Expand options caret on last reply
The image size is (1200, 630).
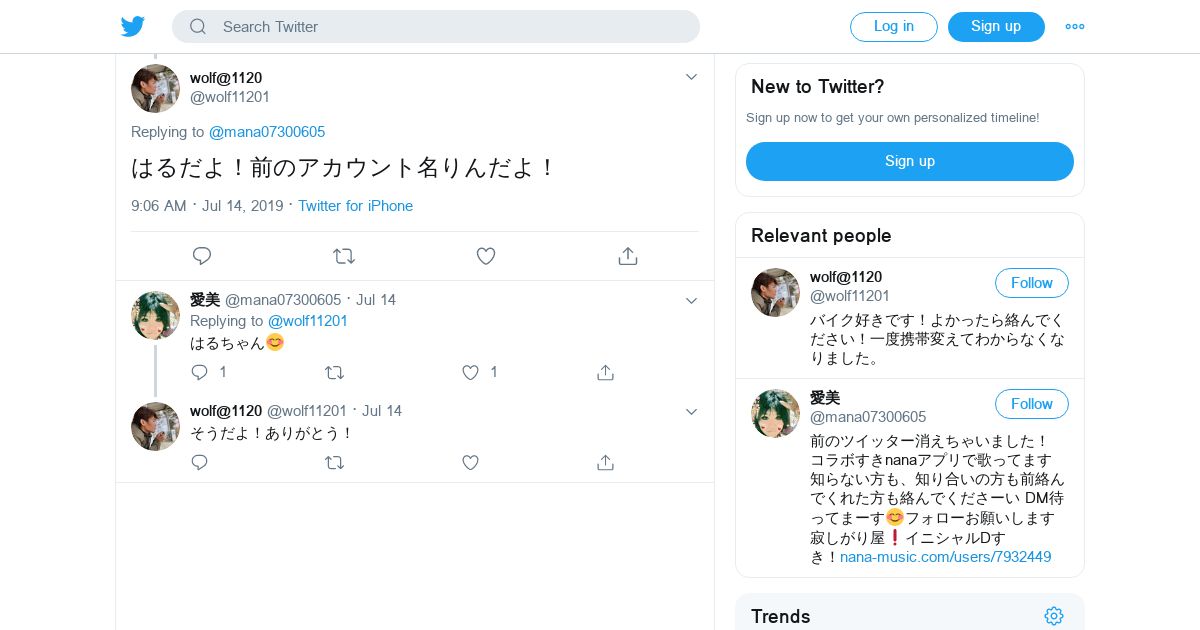(691, 411)
